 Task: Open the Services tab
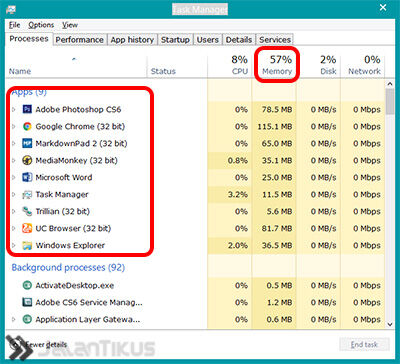point(275,40)
